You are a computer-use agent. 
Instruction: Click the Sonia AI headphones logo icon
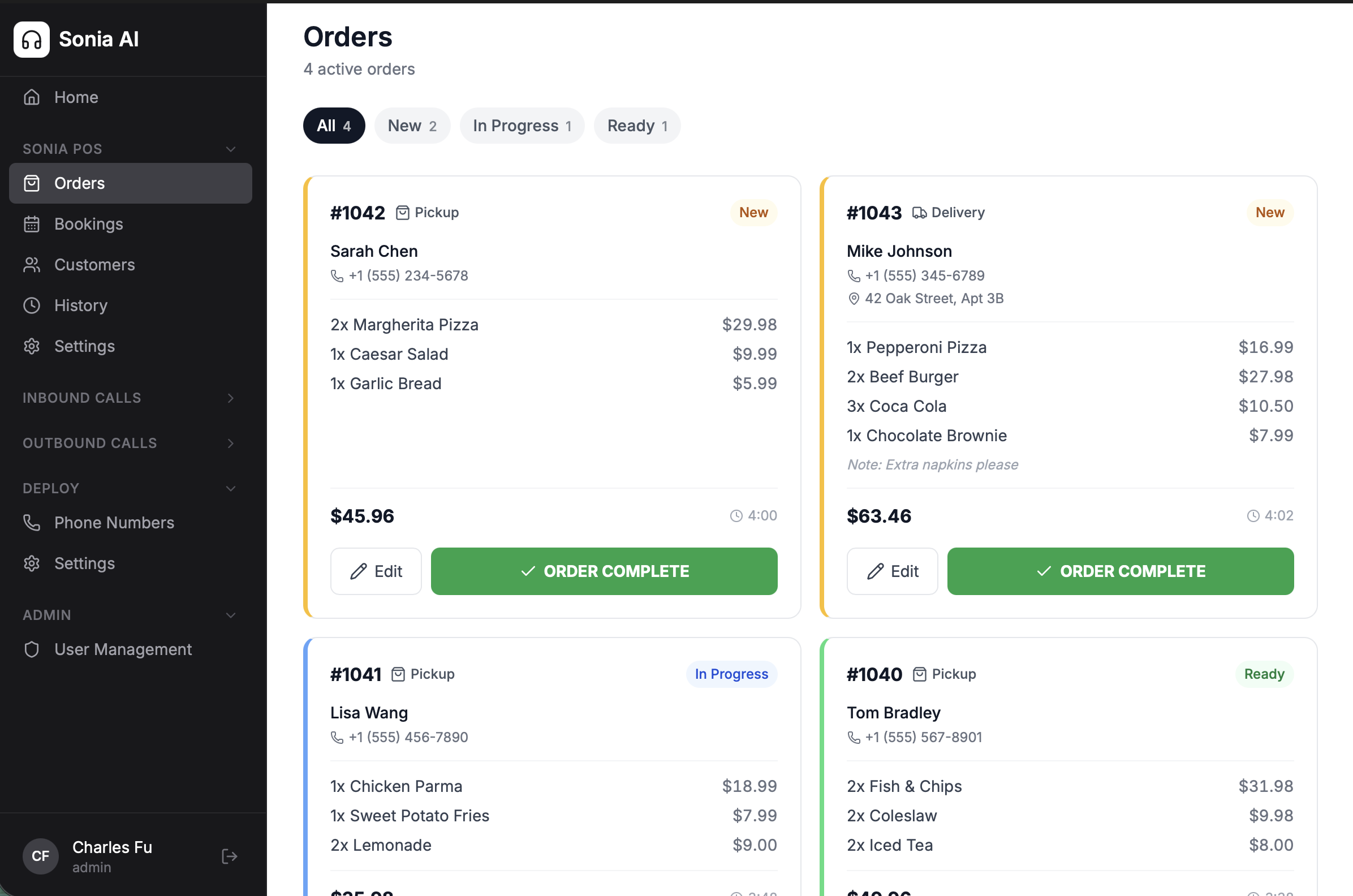(32, 40)
